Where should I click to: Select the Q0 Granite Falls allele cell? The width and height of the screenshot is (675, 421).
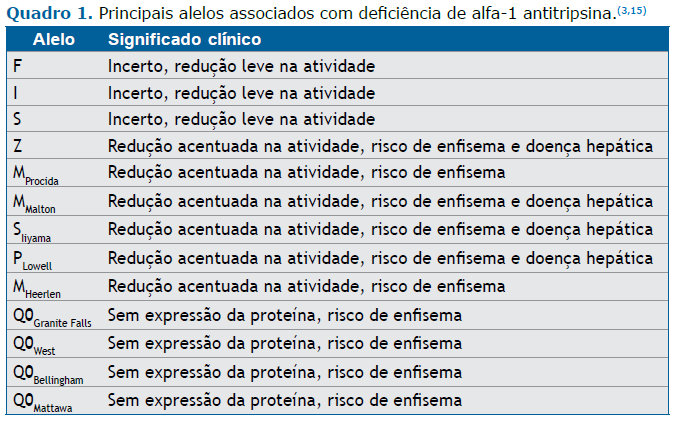54,318
